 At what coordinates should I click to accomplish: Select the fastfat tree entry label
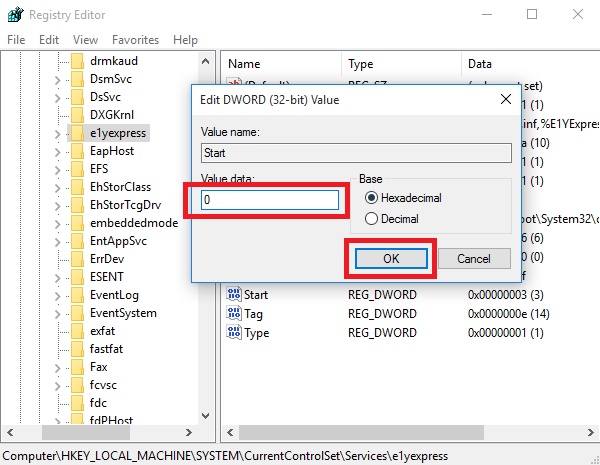click(106, 349)
